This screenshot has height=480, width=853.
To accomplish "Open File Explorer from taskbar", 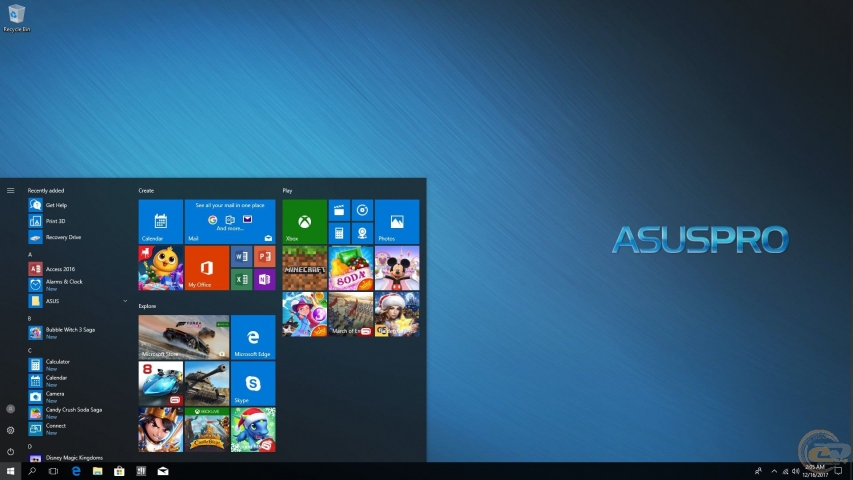I will point(97,471).
